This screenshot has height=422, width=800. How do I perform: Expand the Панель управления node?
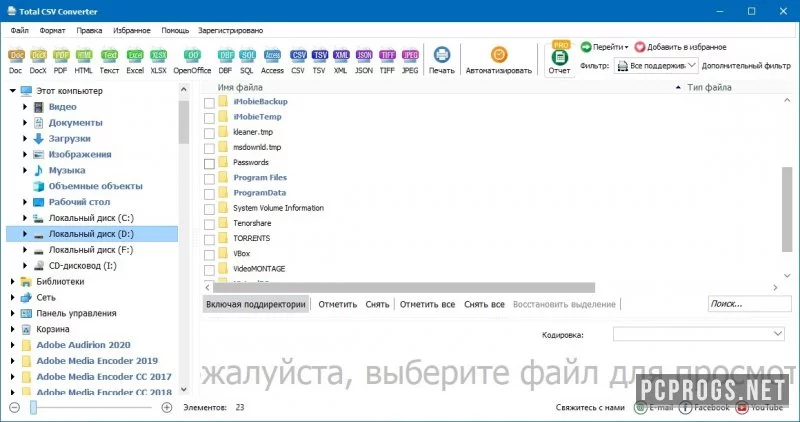(13, 313)
